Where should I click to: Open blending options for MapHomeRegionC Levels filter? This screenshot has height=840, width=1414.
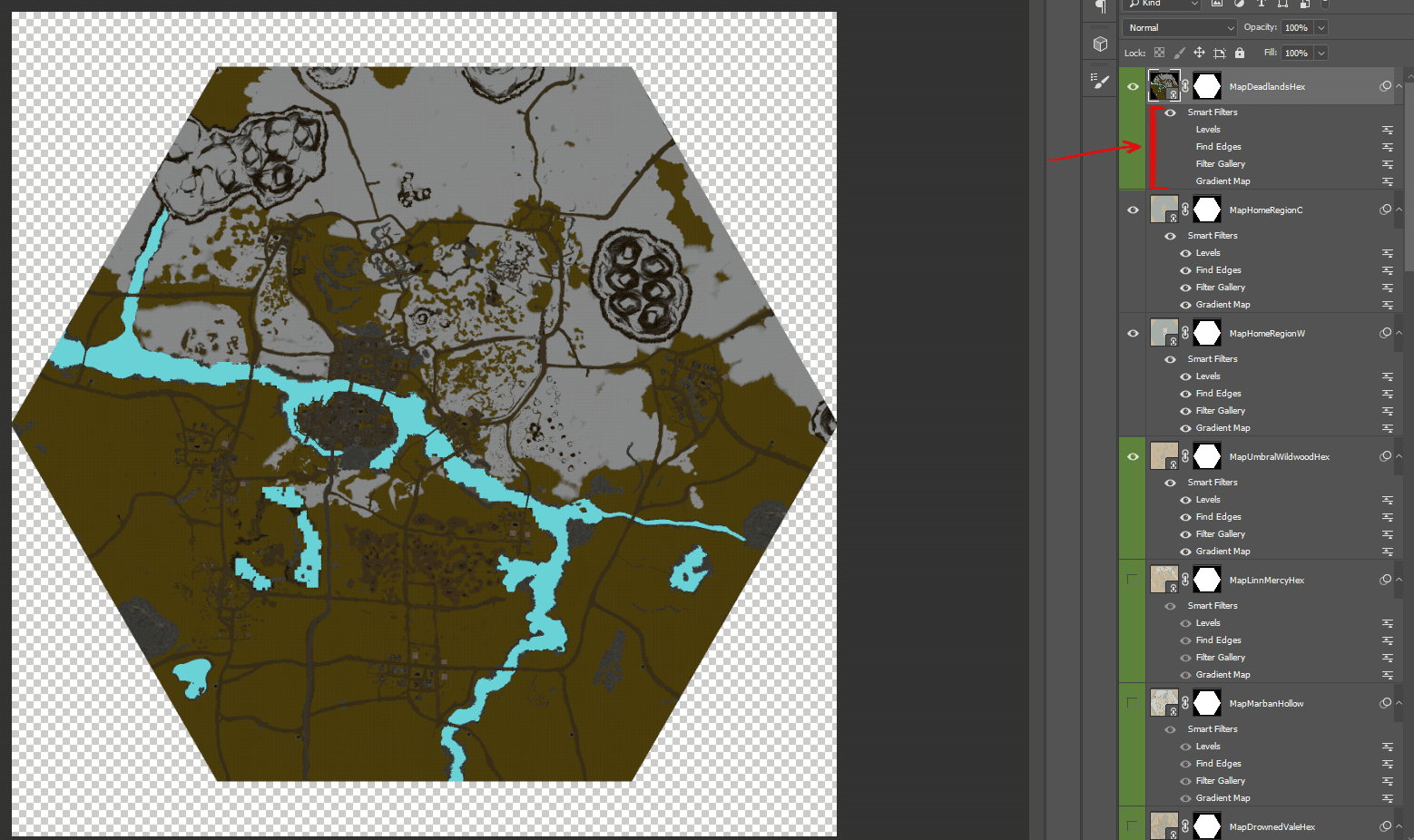click(1387, 253)
